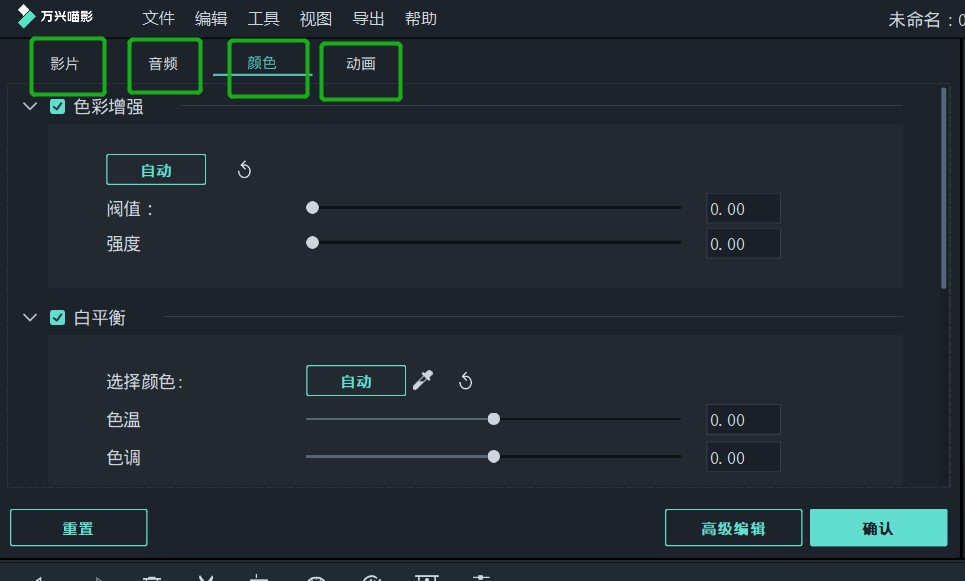This screenshot has height=581, width=965.
Task: Click the 重置 reset button
Action: tap(78, 528)
